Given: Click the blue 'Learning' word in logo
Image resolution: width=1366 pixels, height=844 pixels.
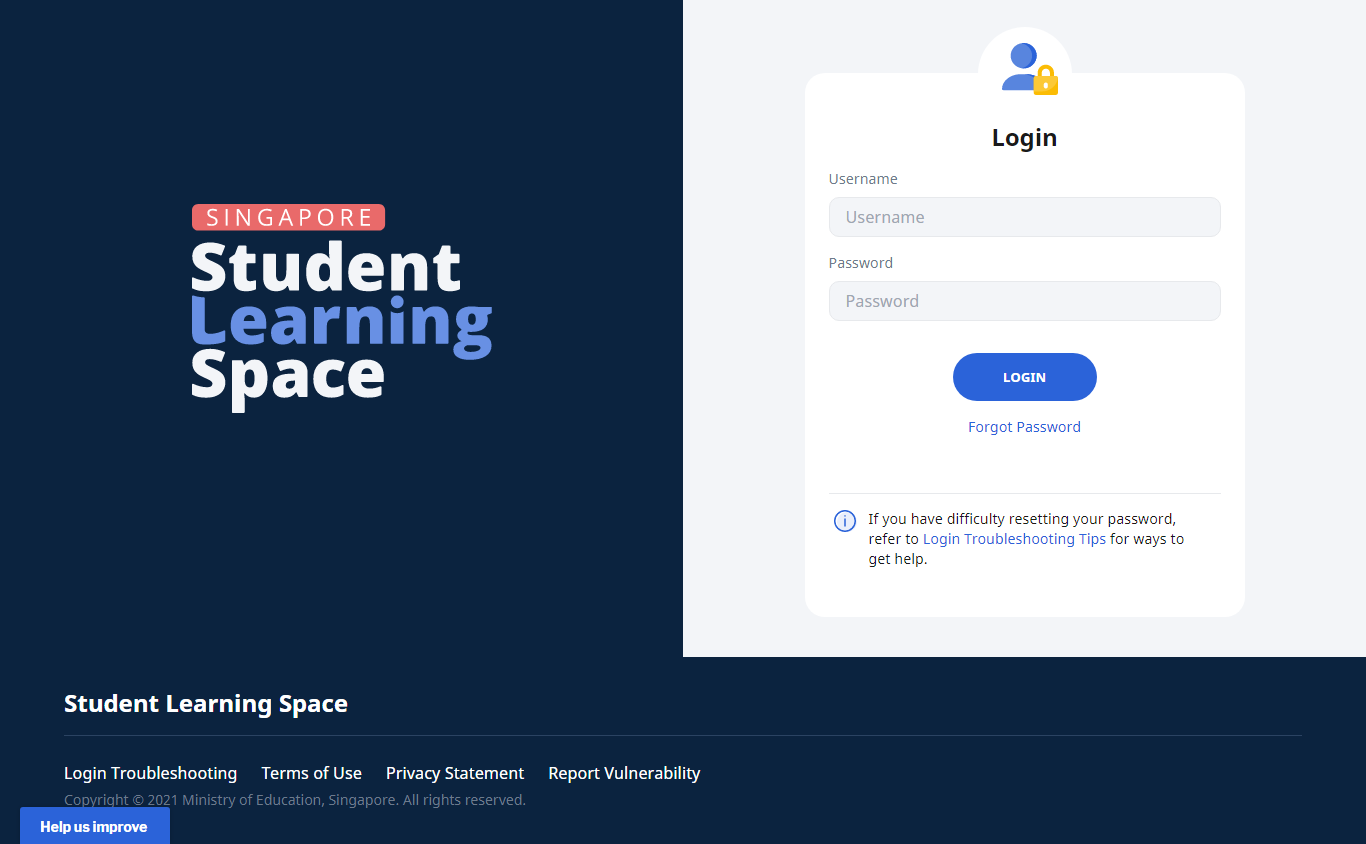Looking at the screenshot, I should tap(340, 322).
